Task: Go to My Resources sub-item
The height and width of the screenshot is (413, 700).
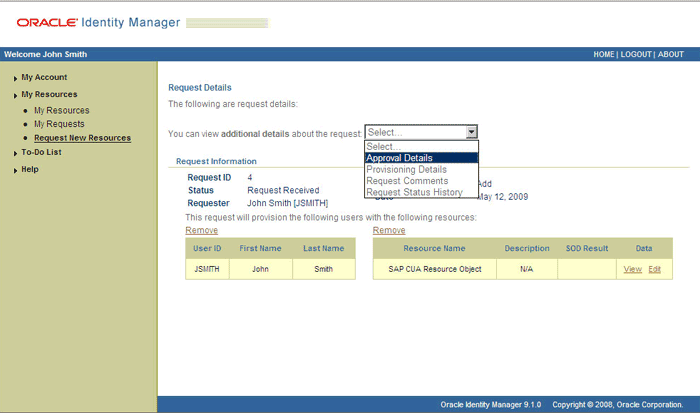Action: point(62,110)
